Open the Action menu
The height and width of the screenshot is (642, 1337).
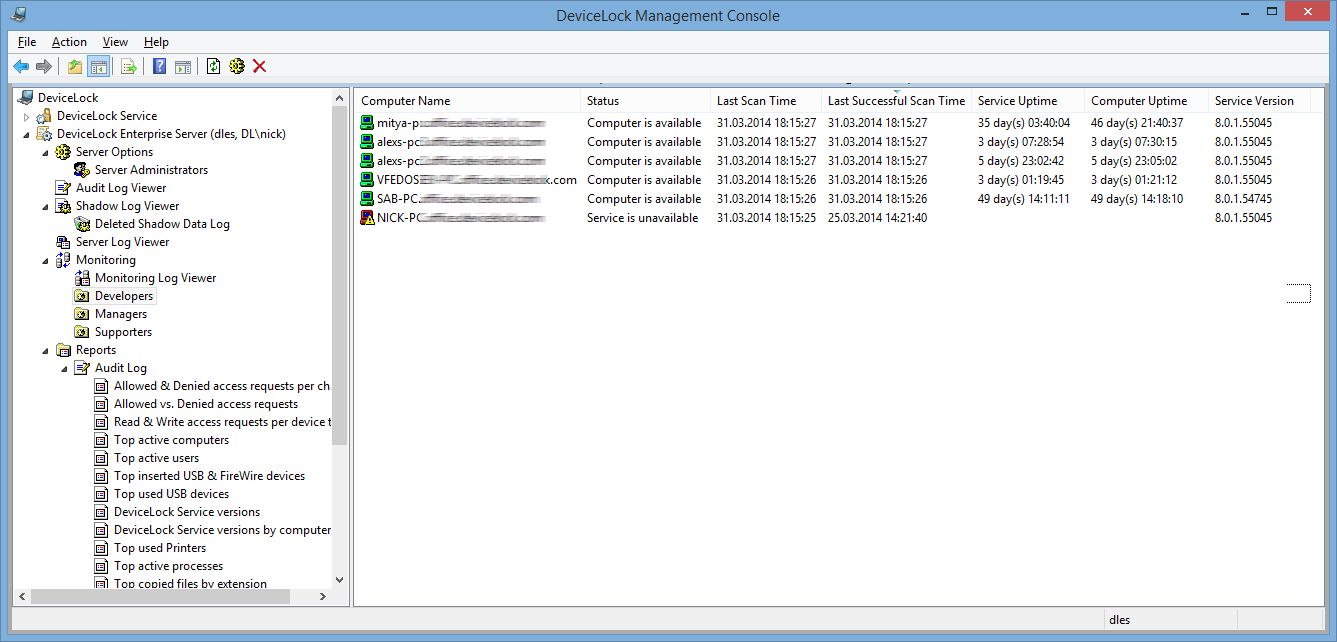[69, 42]
